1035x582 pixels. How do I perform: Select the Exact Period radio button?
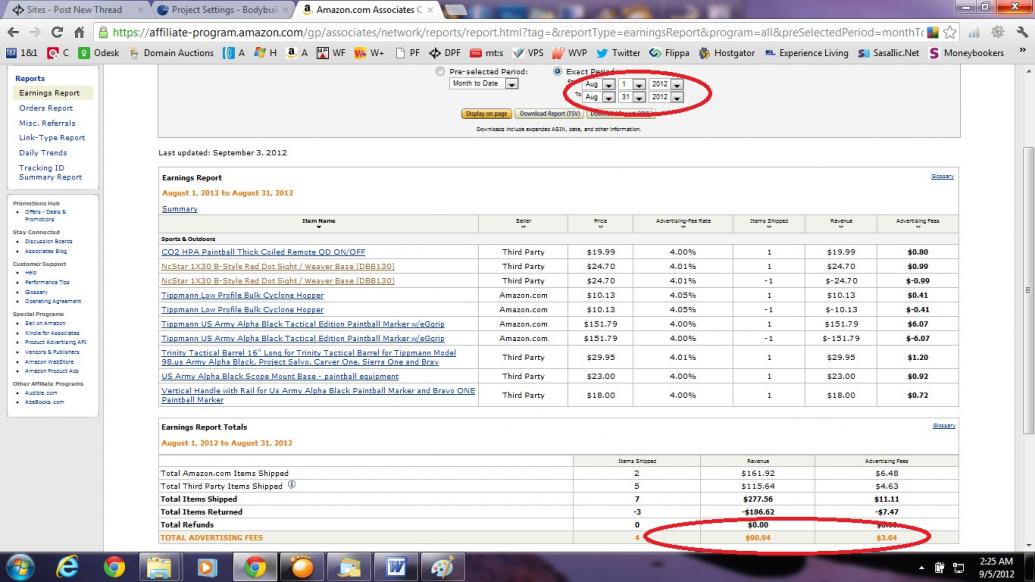point(558,71)
